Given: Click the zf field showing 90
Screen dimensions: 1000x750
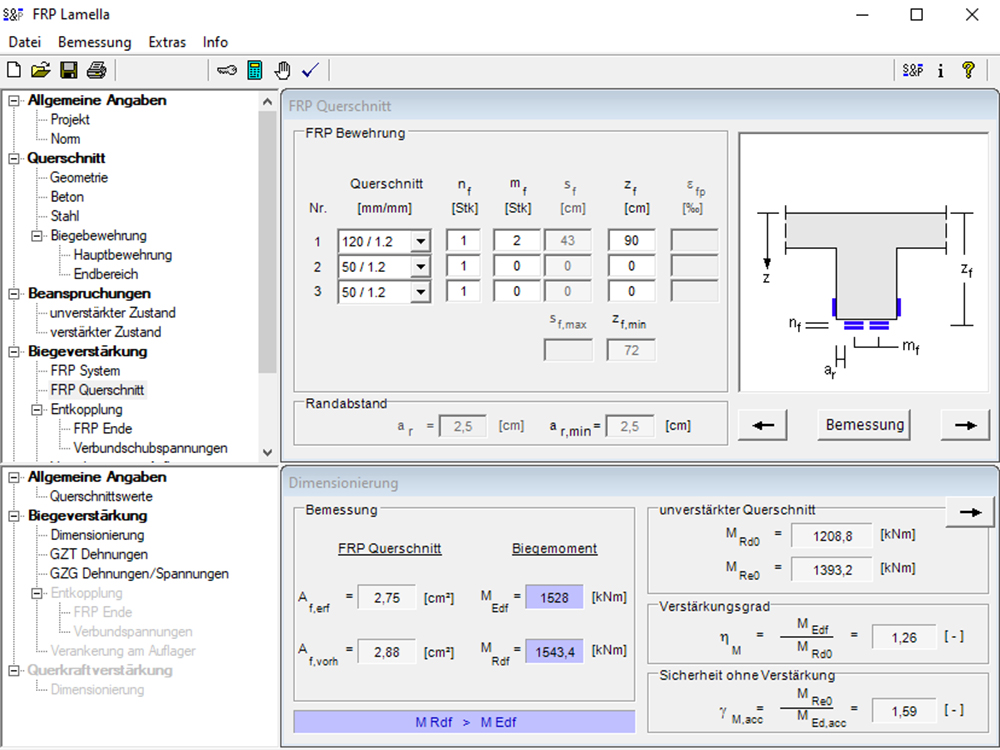Looking at the screenshot, I should [631, 241].
